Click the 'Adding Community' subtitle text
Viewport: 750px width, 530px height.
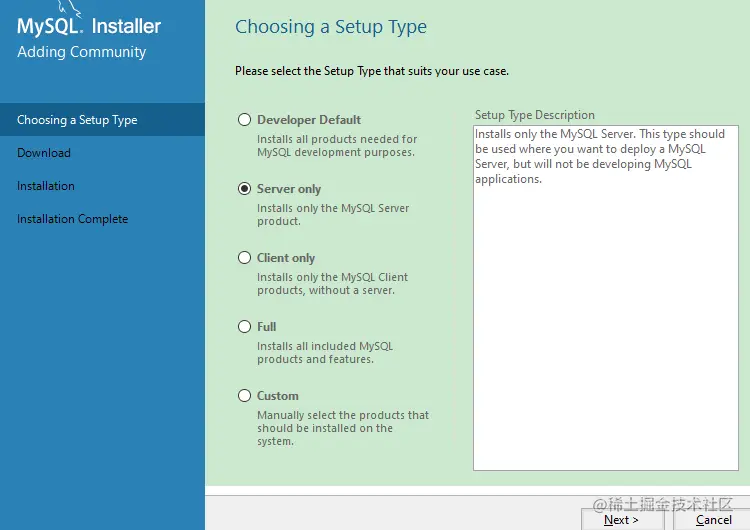[x=82, y=52]
